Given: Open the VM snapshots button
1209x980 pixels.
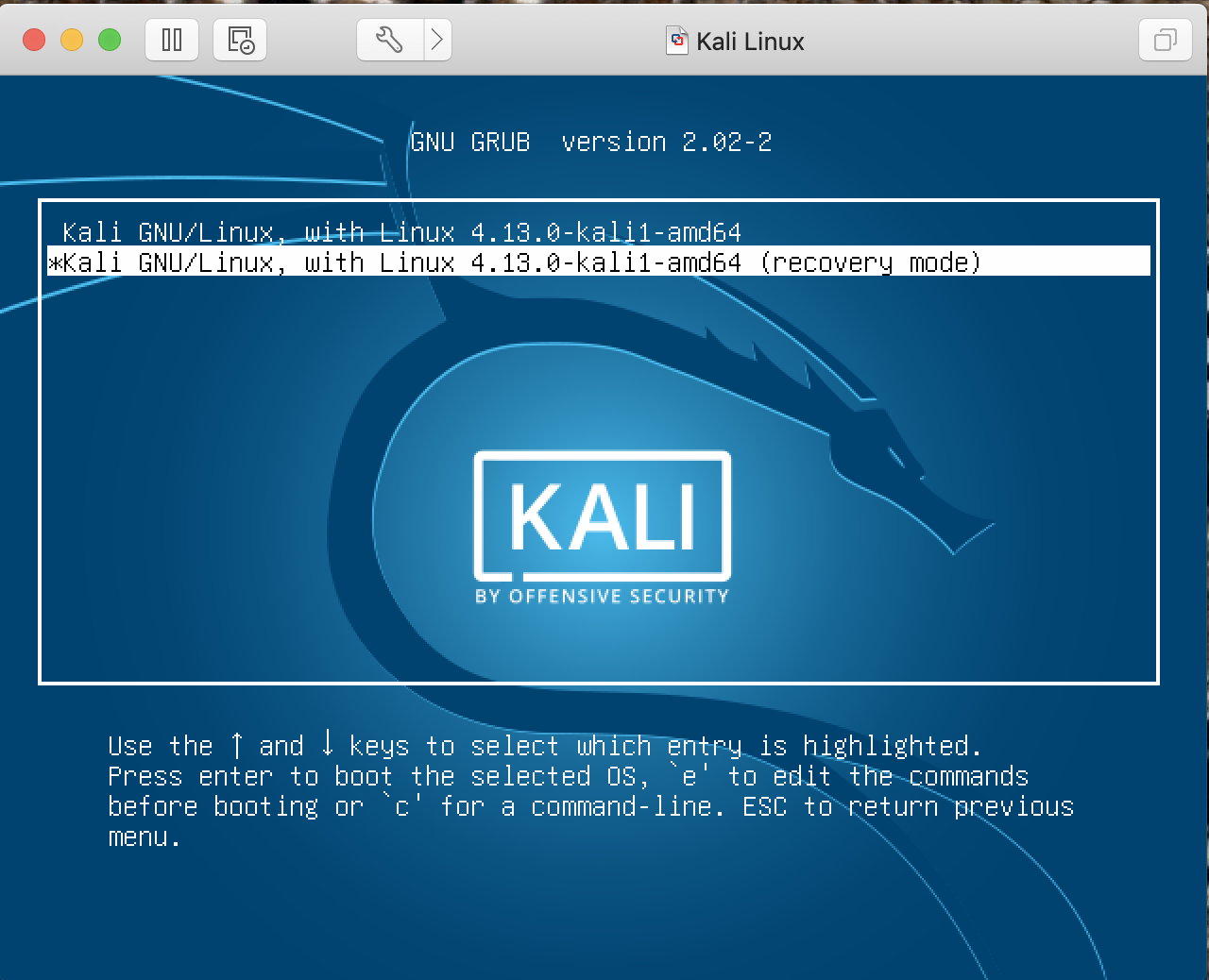Looking at the screenshot, I should (x=240, y=40).
